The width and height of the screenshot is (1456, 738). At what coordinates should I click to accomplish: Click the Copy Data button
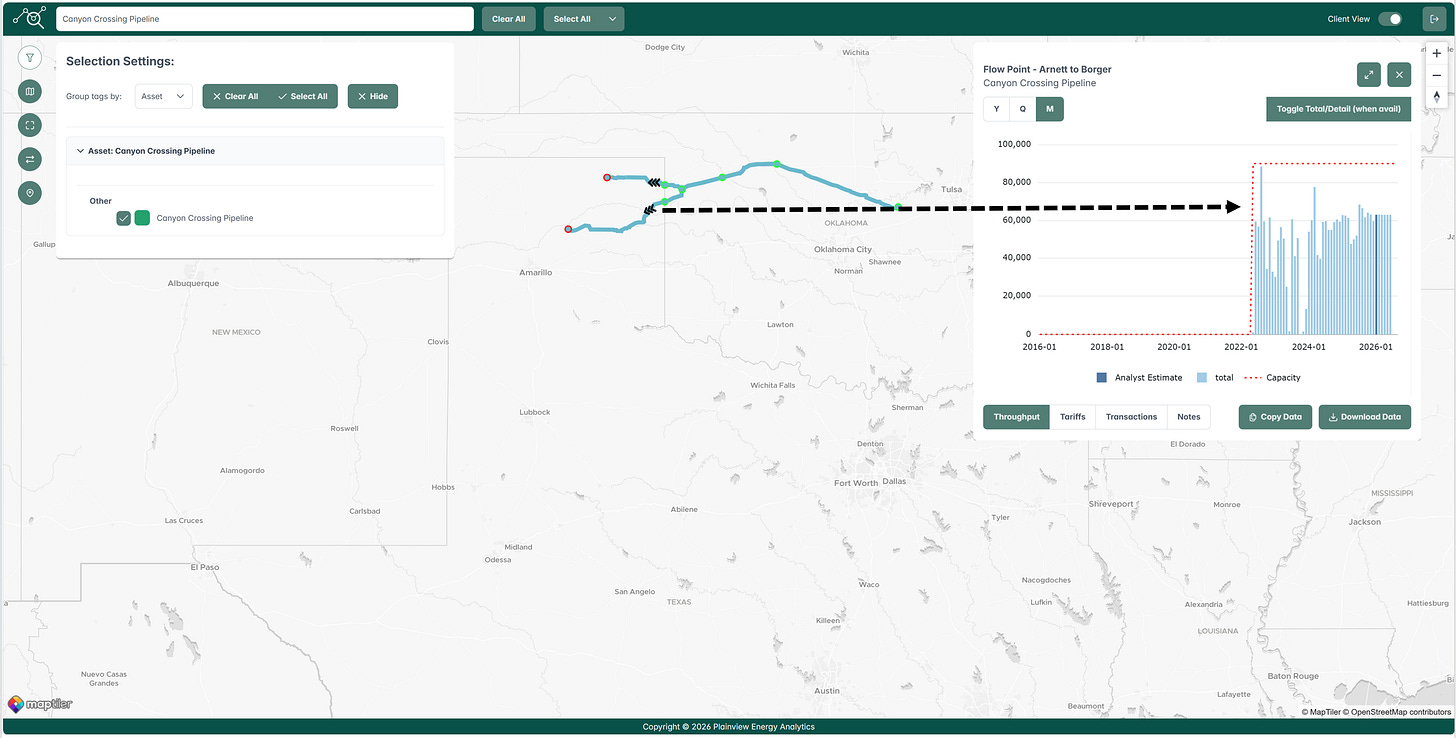click(x=1275, y=417)
